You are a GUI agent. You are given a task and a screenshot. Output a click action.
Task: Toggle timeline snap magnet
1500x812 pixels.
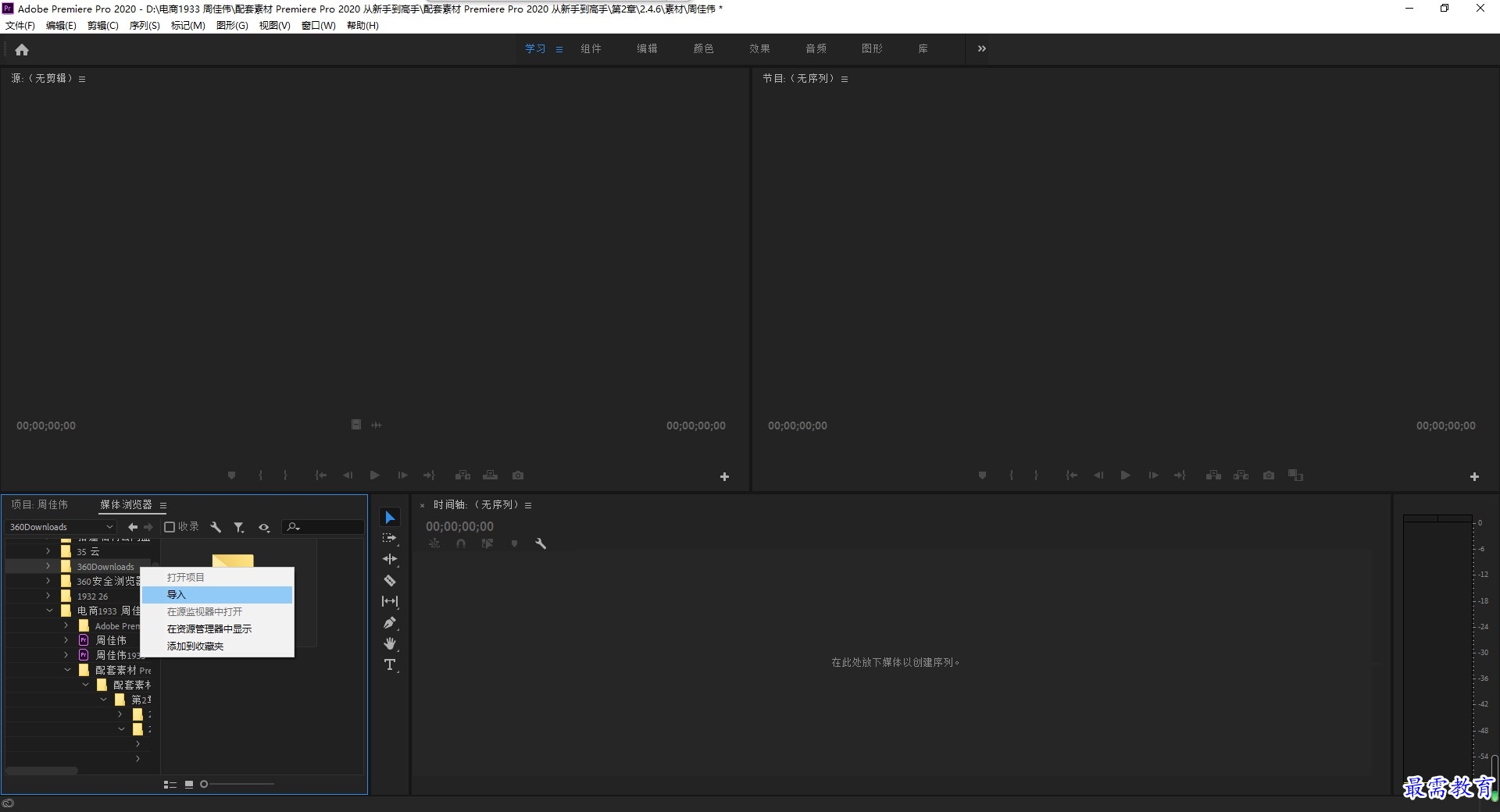pyautogui.click(x=461, y=543)
